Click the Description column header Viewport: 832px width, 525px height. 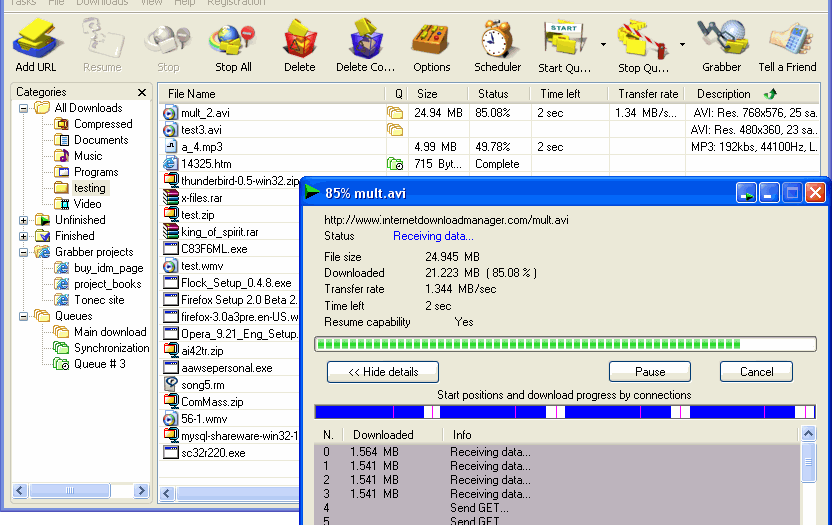pyautogui.click(x=723, y=94)
